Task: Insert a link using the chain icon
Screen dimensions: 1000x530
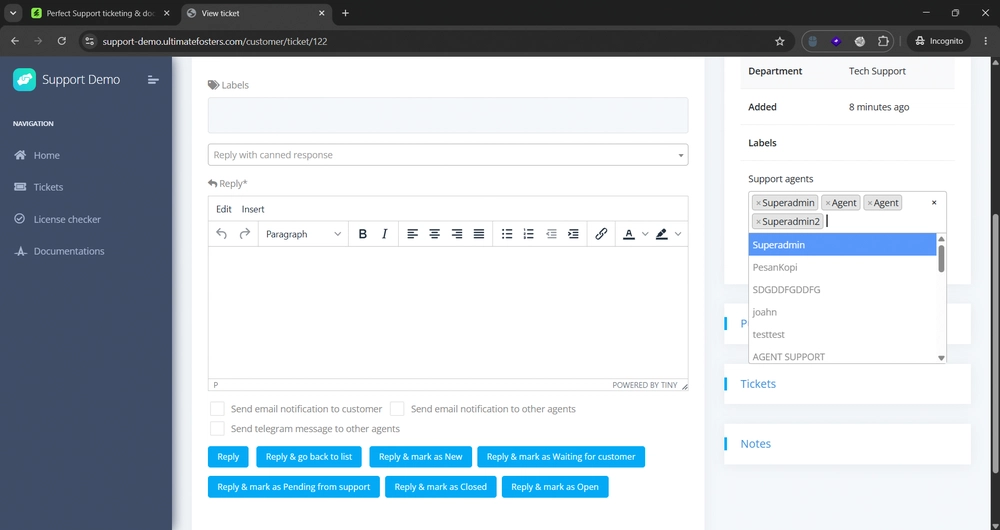Action: [601, 234]
